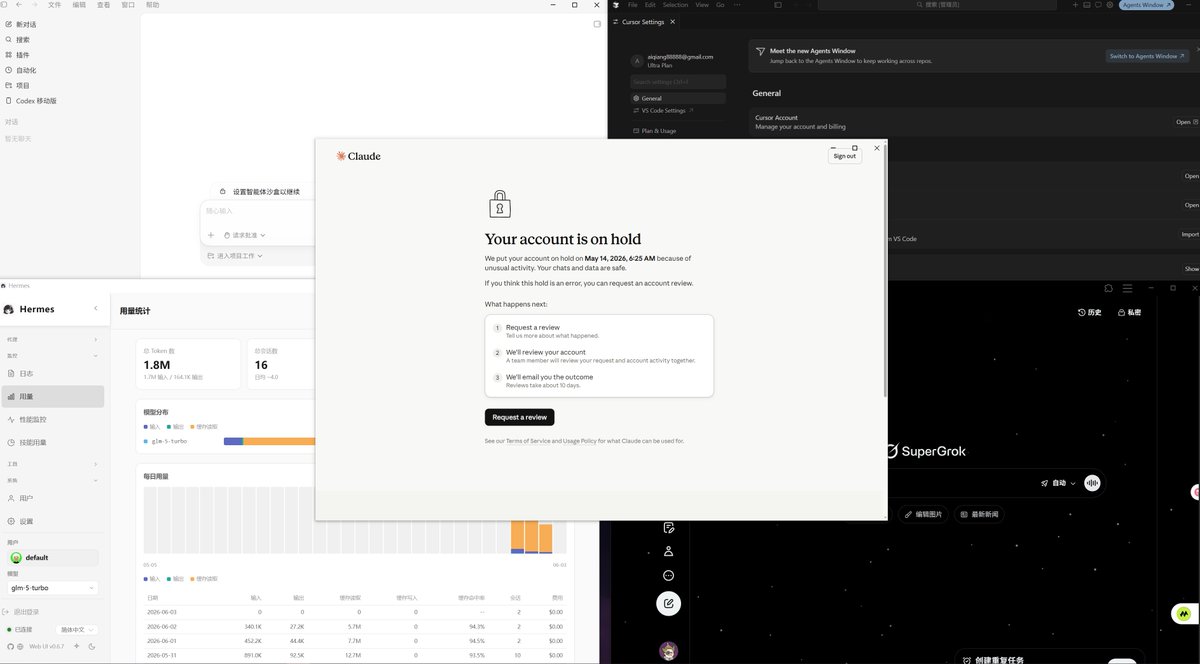Click the 1.8M total token value
Image resolution: width=1200 pixels, height=664 pixels.
[157, 365]
